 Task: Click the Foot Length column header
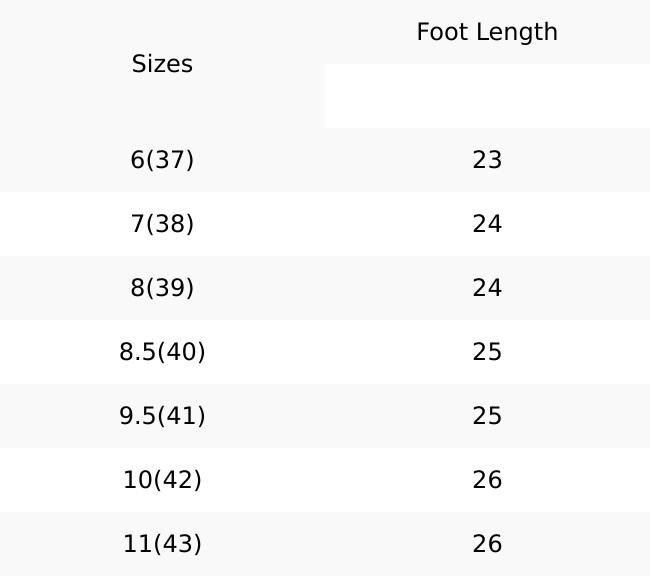point(487,32)
